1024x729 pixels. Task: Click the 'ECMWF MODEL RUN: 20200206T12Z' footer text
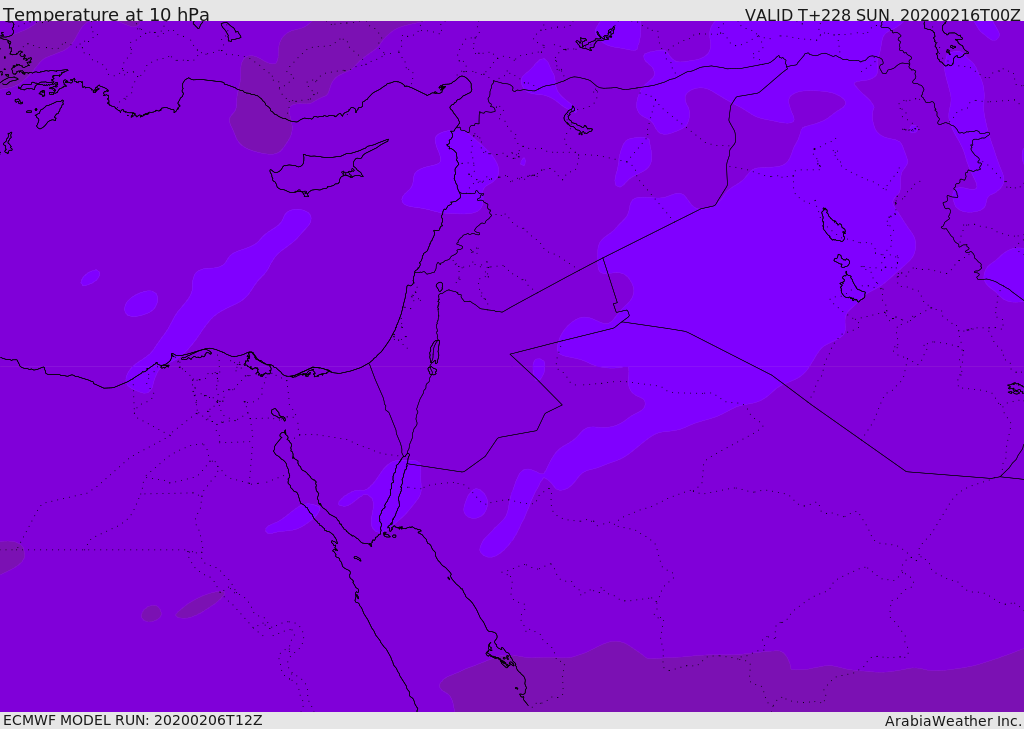(x=133, y=721)
